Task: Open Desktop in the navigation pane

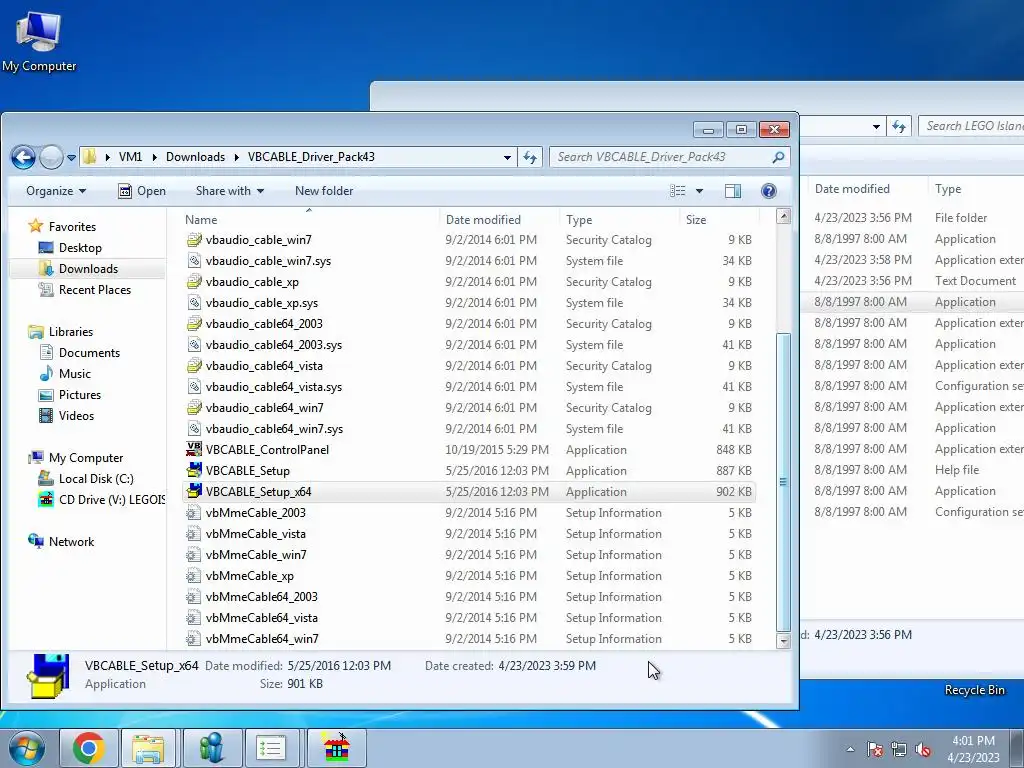Action: tap(80, 248)
